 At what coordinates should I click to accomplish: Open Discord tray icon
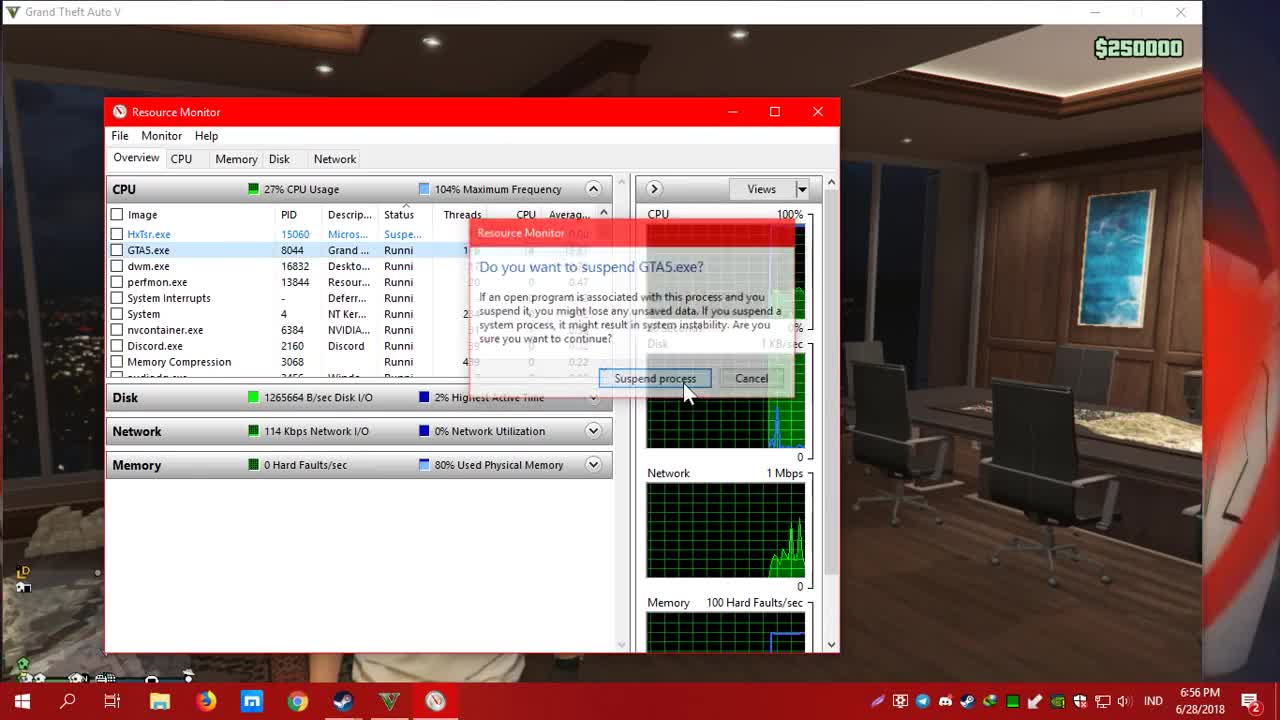pos(945,701)
